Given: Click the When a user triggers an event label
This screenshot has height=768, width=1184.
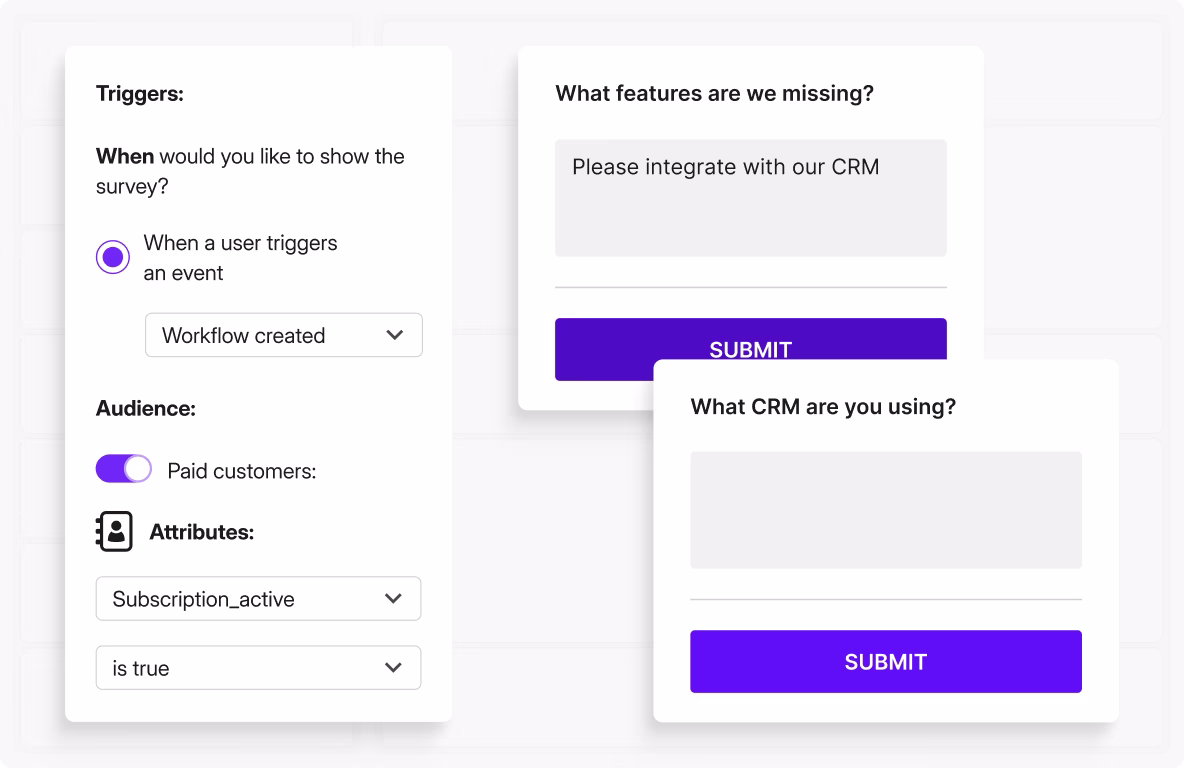Looking at the screenshot, I should (x=240, y=258).
